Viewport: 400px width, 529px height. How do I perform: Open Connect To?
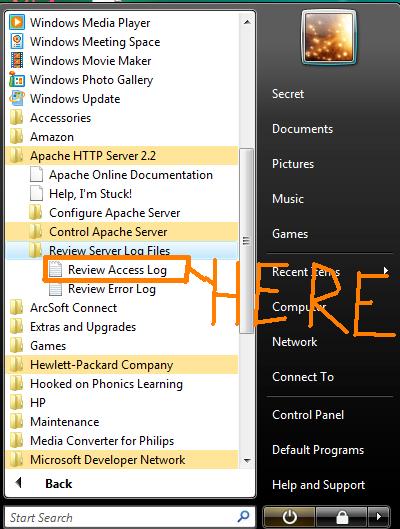click(x=303, y=377)
